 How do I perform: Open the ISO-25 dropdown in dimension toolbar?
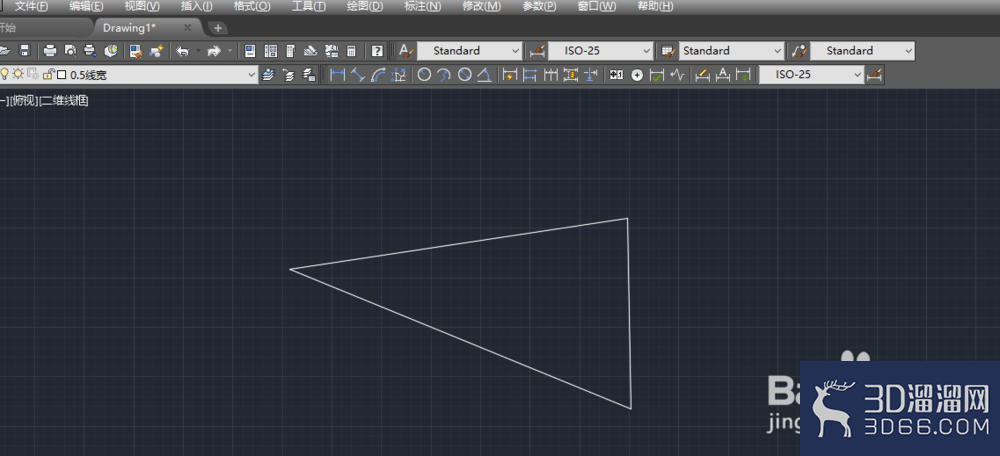coord(812,75)
